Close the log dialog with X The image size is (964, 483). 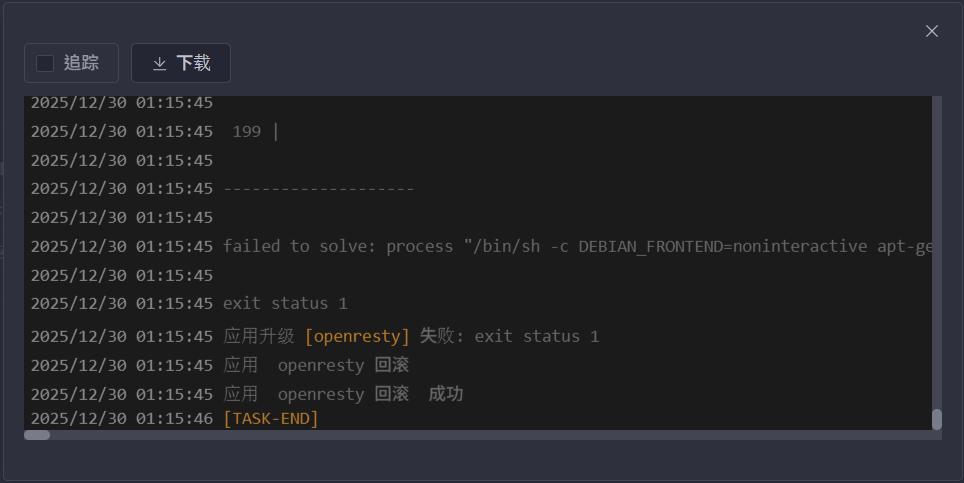932,31
